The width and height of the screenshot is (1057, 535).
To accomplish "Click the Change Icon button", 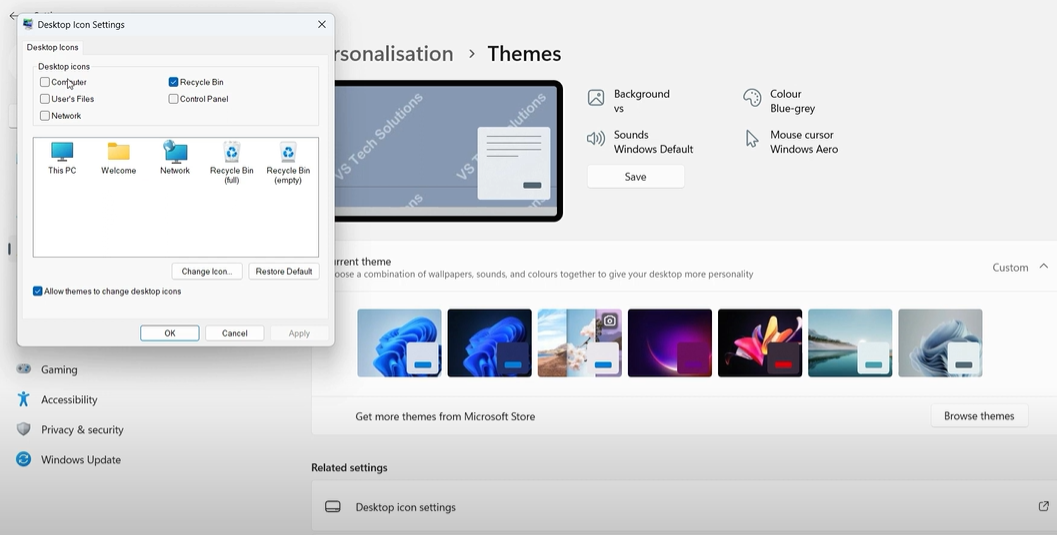I will point(207,272).
